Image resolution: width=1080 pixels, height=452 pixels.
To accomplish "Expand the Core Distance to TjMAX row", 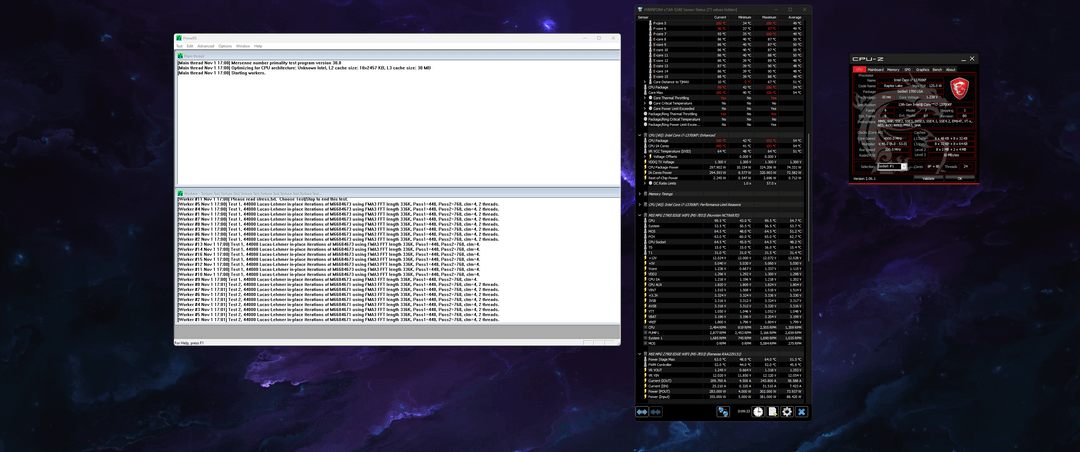I will coord(645,82).
